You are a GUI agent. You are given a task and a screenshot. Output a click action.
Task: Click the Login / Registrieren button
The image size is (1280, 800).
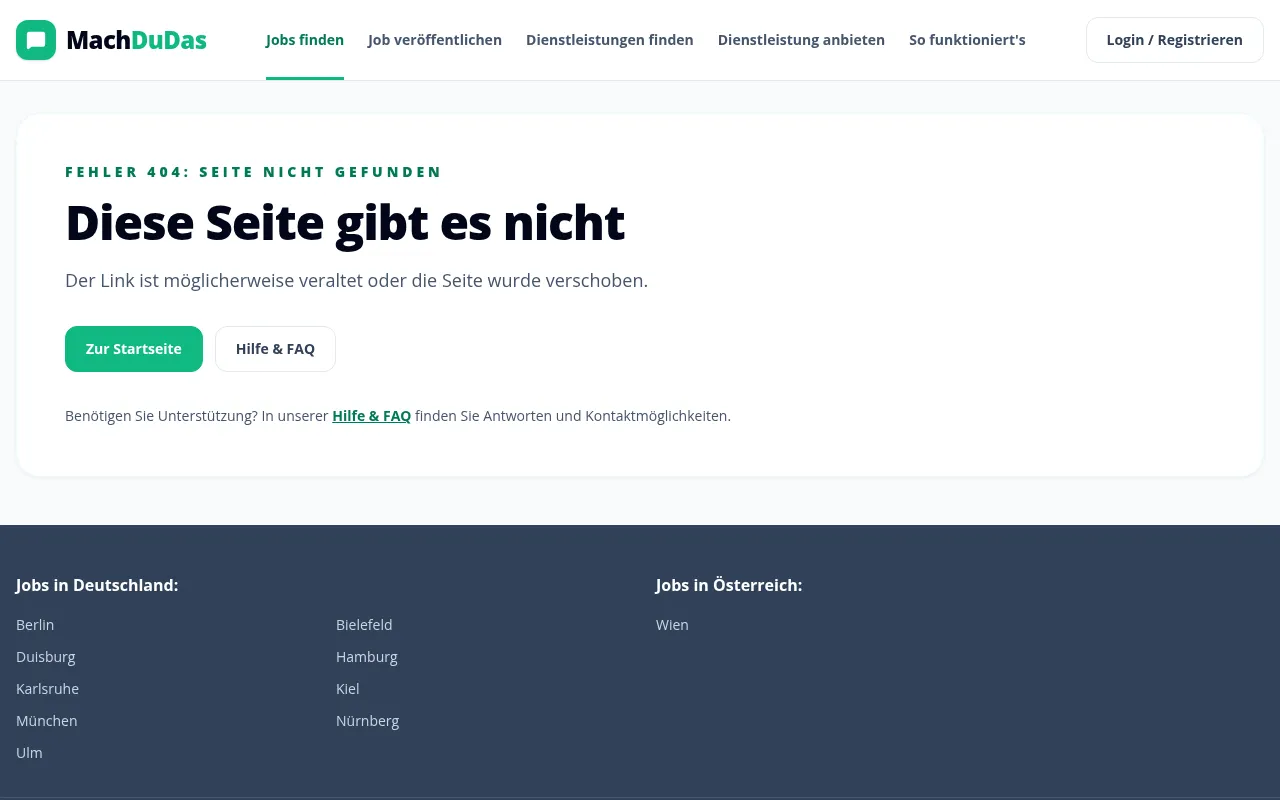(x=1175, y=40)
